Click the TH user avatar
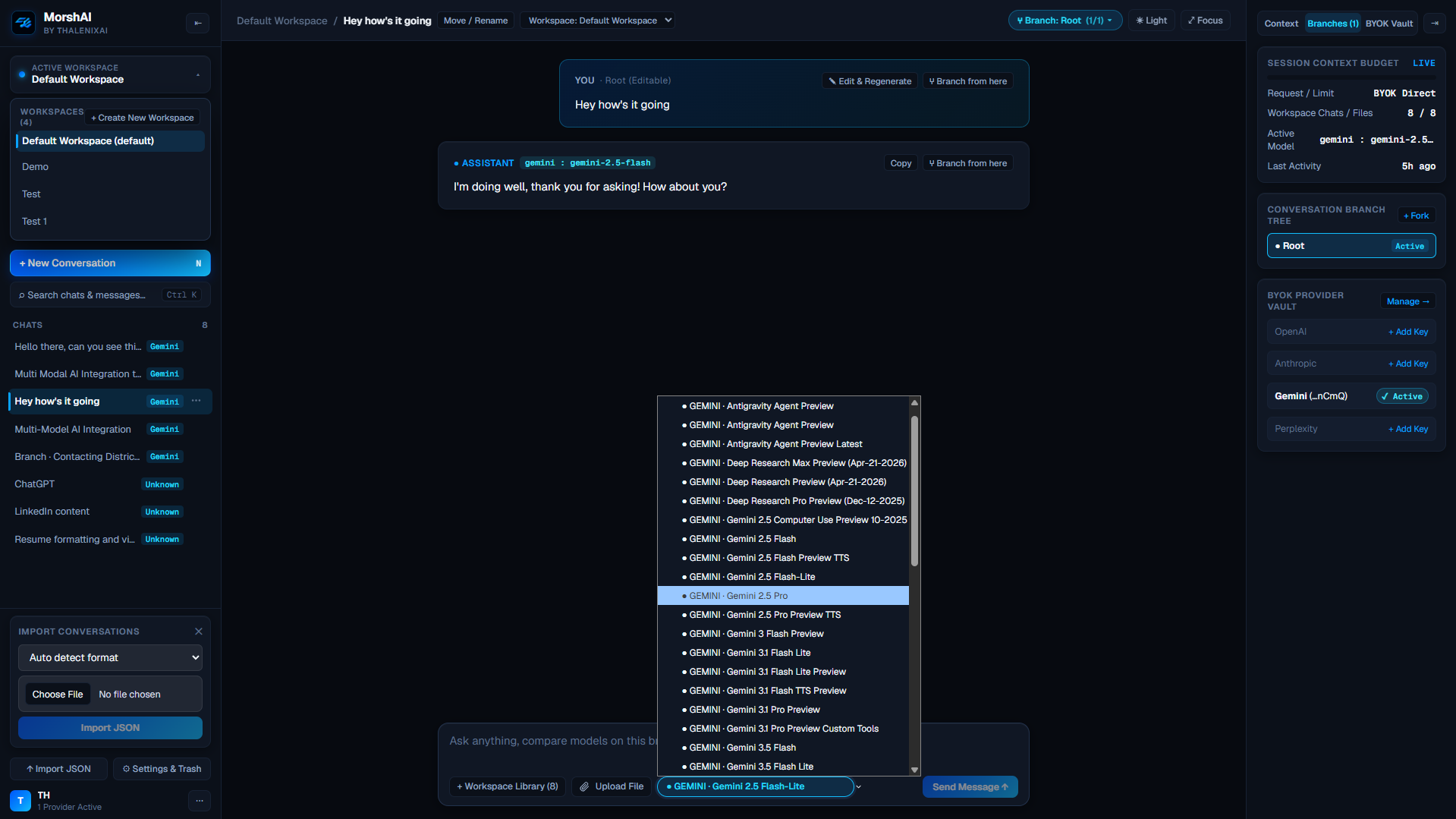Image resolution: width=1456 pixels, height=819 pixels. [x=20, y=800]
